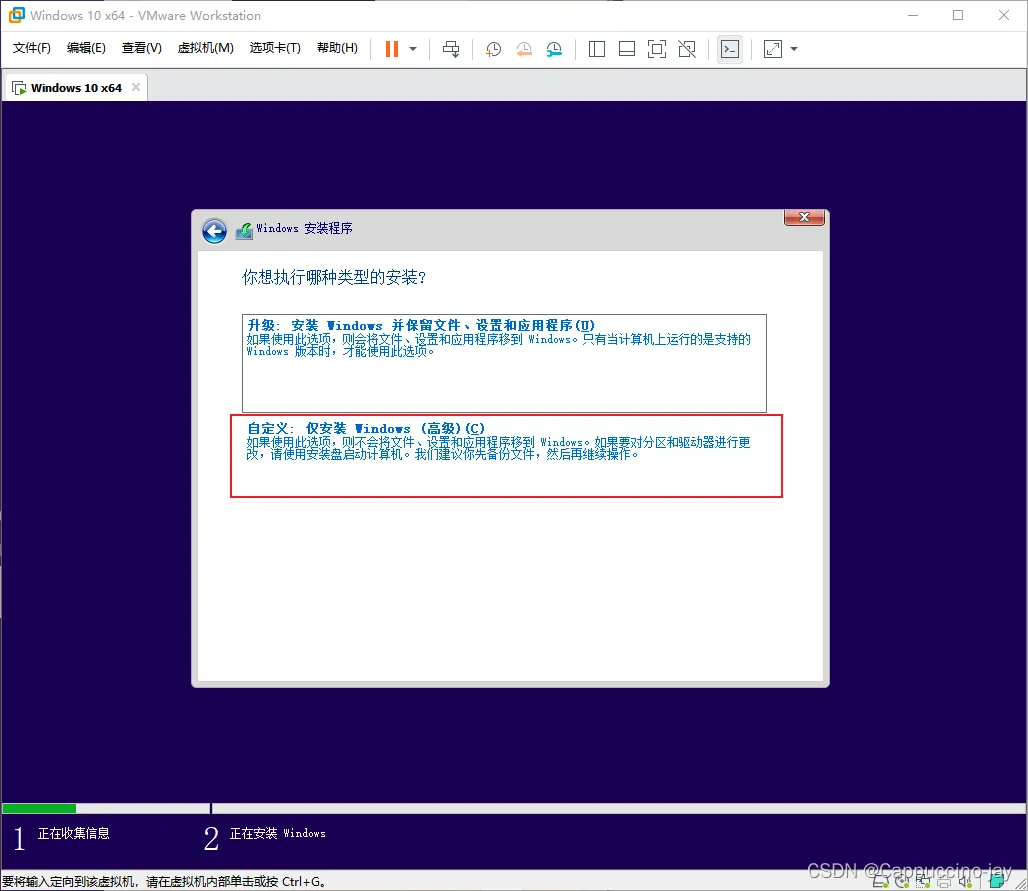The height and width of the screenshot is (891, 1028).
Task: Minimize the VMware Workstation window
Action: [x=913, y=15]
